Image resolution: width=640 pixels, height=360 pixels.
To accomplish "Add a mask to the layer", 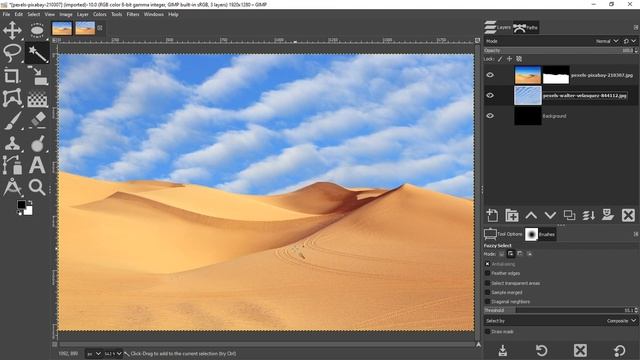I will pyautogui.click(x=608, y=215).
